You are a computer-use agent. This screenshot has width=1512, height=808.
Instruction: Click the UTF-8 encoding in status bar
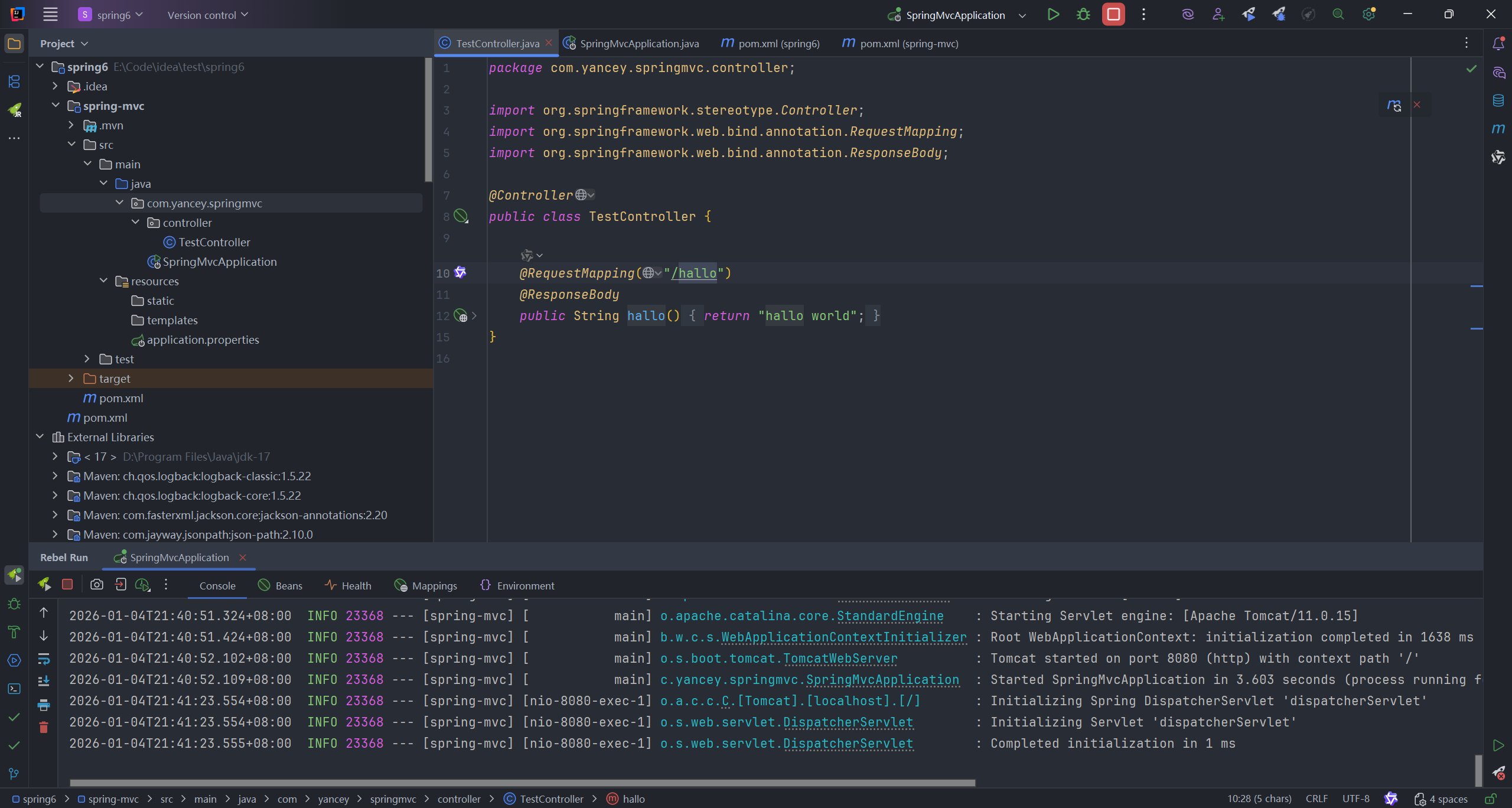(x=1355, y=799)
